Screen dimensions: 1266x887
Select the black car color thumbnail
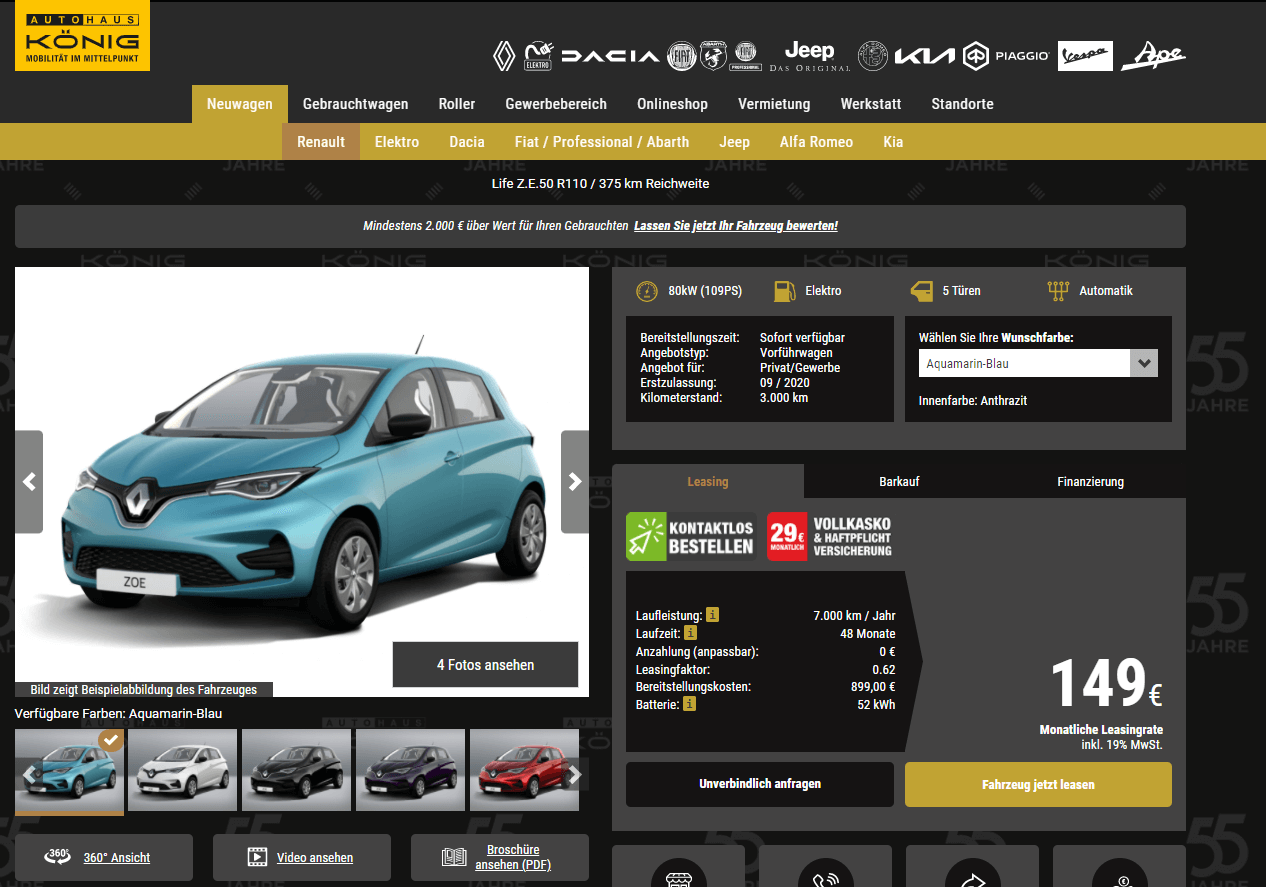(x=297, y=770)
